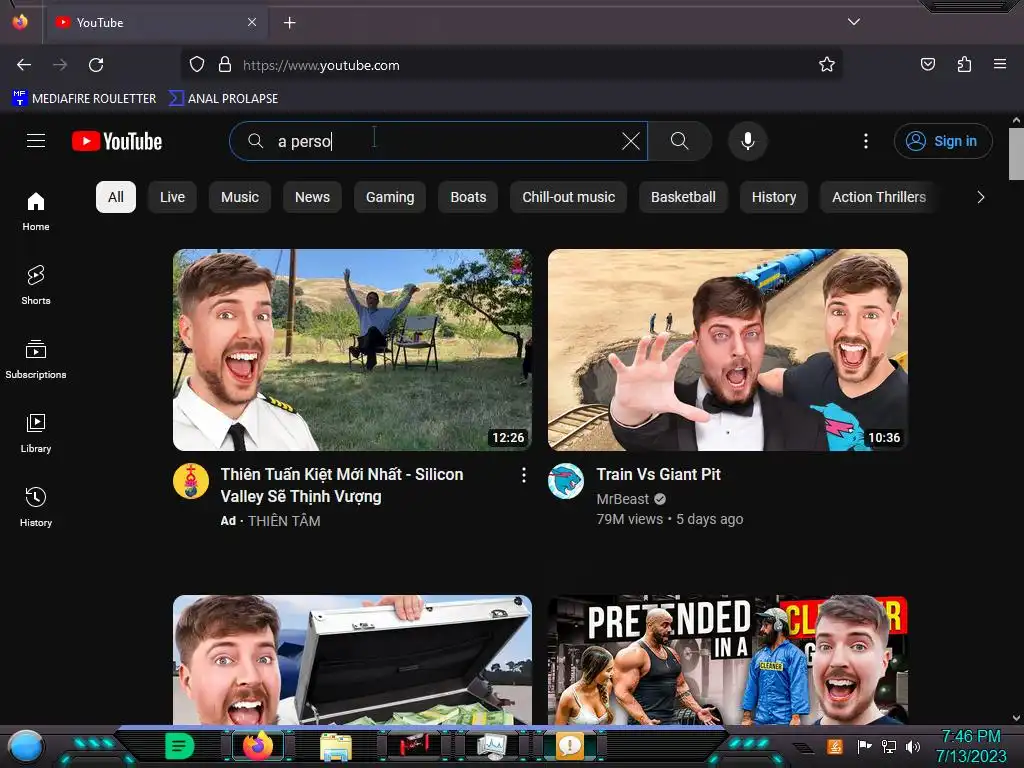
Task: Select the Music filter chip
Action: (x=240, y=197)
